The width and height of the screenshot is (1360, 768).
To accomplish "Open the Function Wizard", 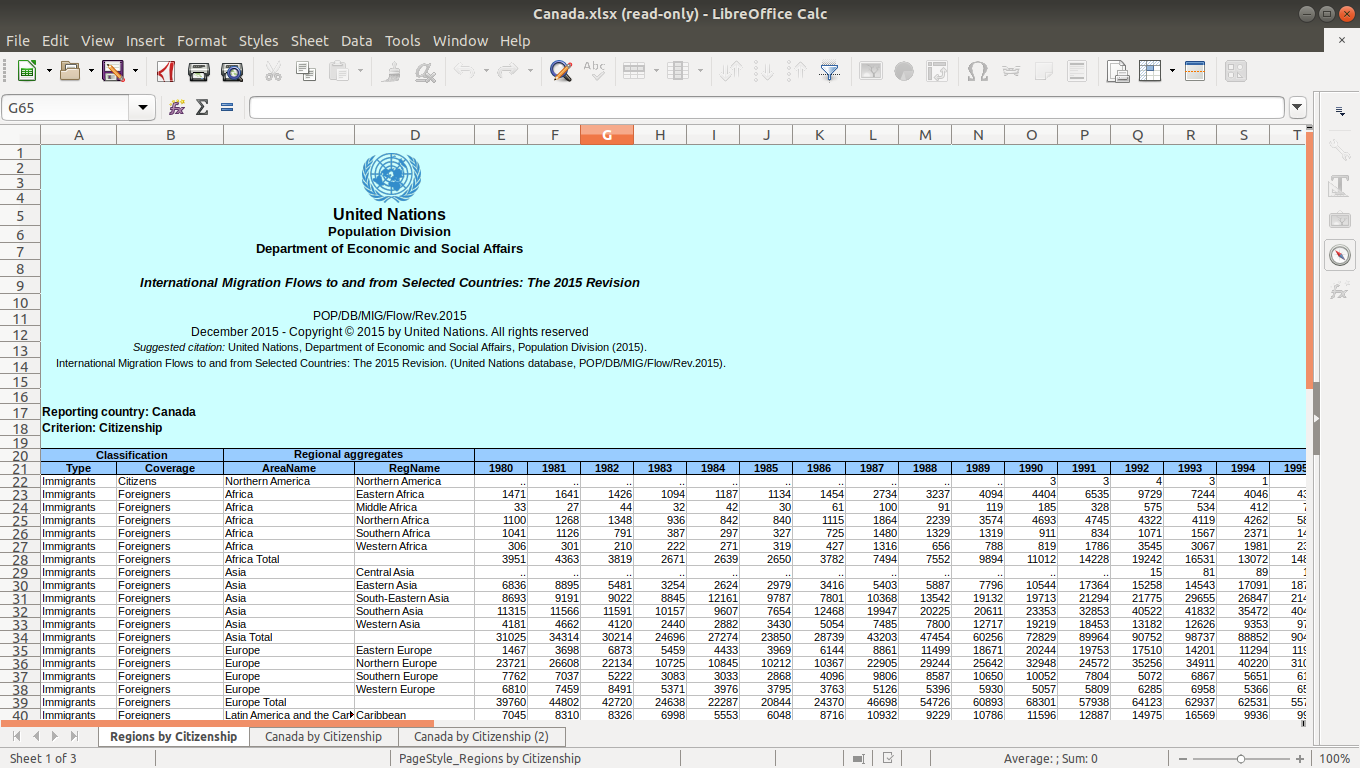I will [x=177, y=107].
